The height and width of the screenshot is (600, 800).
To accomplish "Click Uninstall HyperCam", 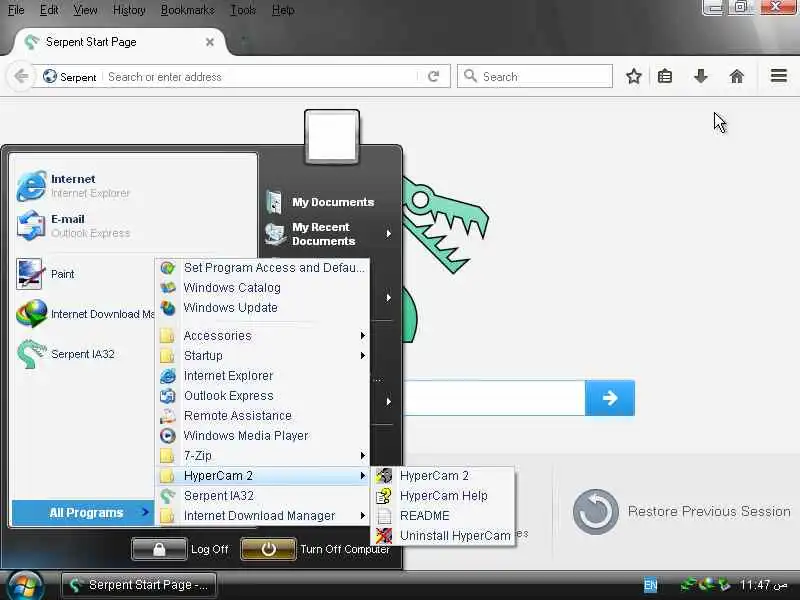I will click(443, 536).
